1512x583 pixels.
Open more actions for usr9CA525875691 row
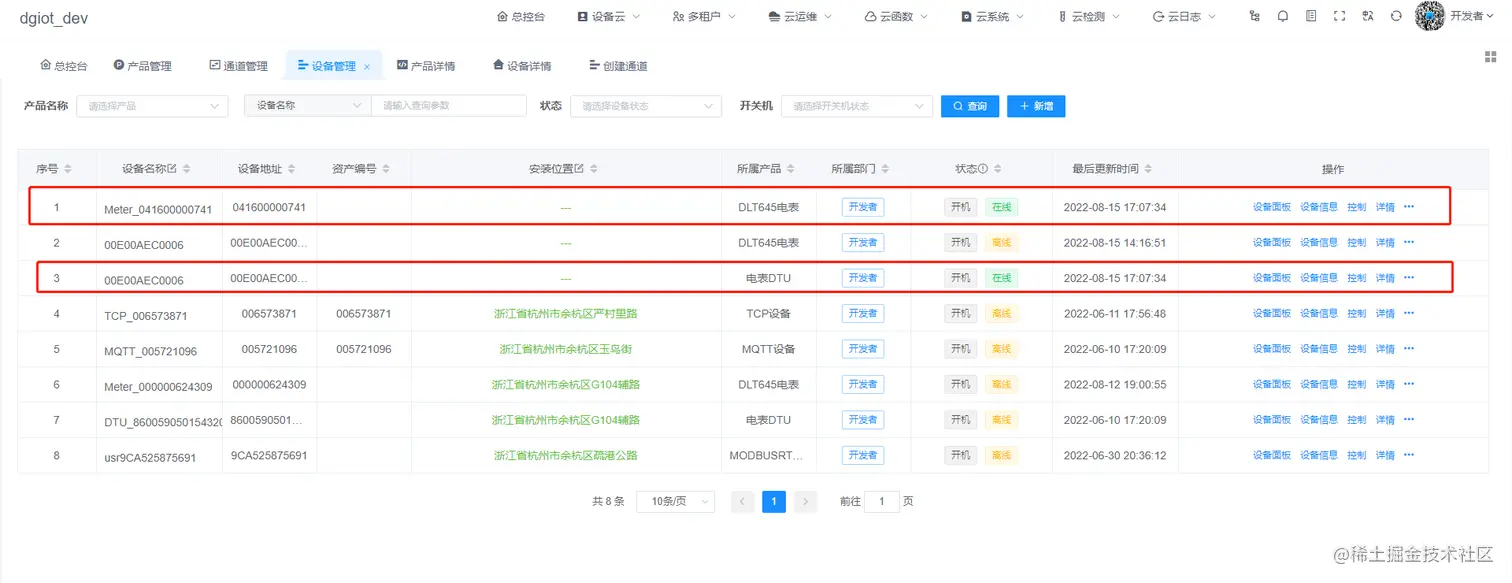(1409, 455)
